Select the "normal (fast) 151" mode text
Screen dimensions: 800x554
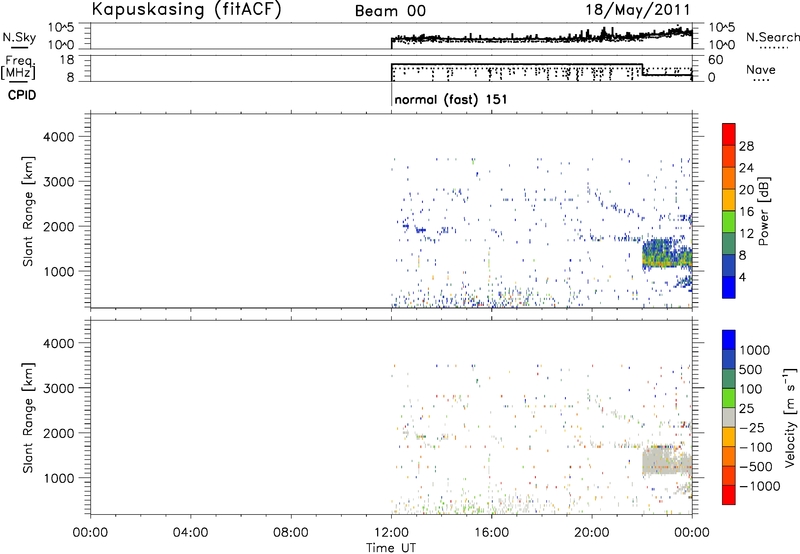tap(451, 99)
